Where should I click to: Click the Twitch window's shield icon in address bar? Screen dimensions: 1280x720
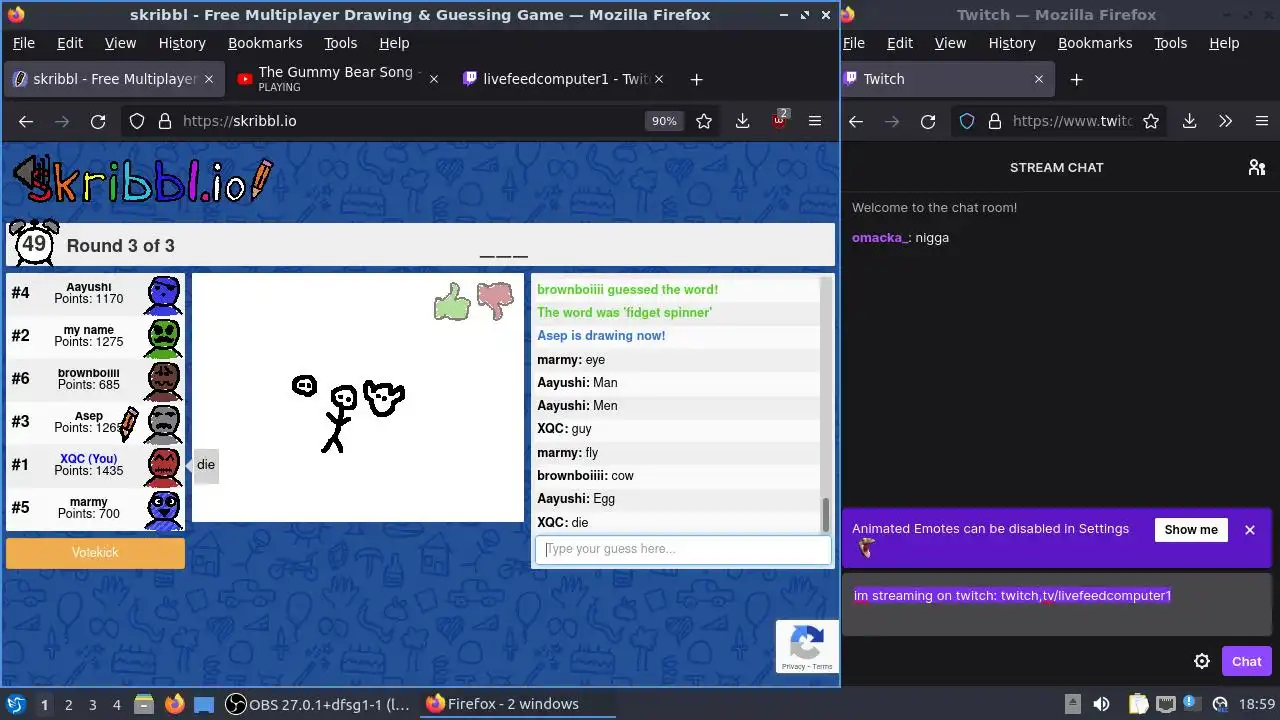[x=967, y=121]
